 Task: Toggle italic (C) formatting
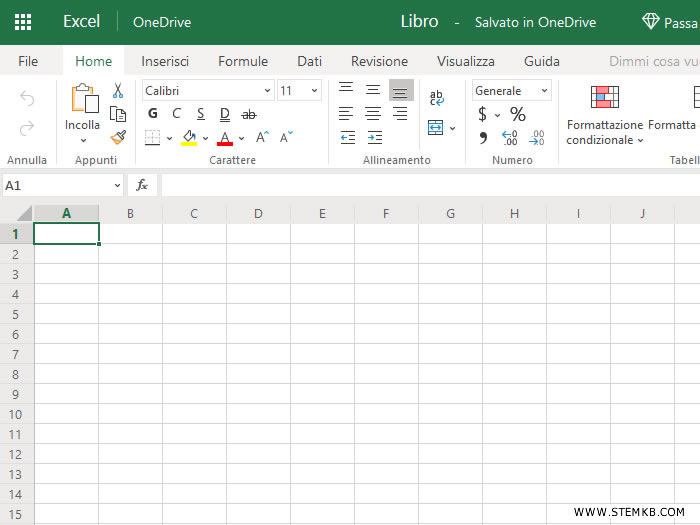click(177, 114)
